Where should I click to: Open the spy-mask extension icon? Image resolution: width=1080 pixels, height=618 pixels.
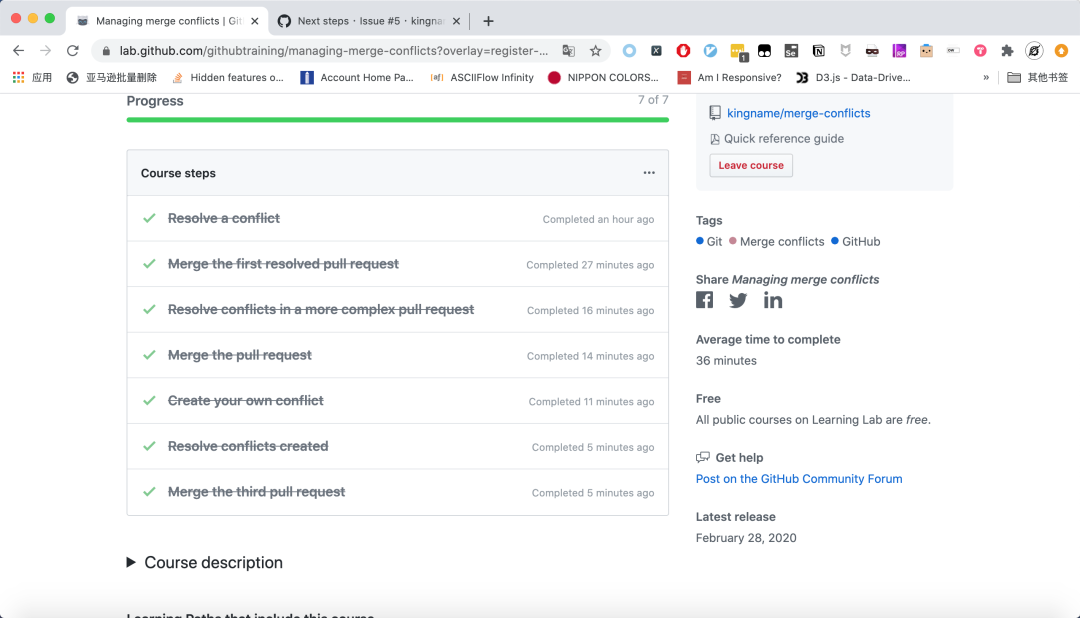(x=872, y=50)
